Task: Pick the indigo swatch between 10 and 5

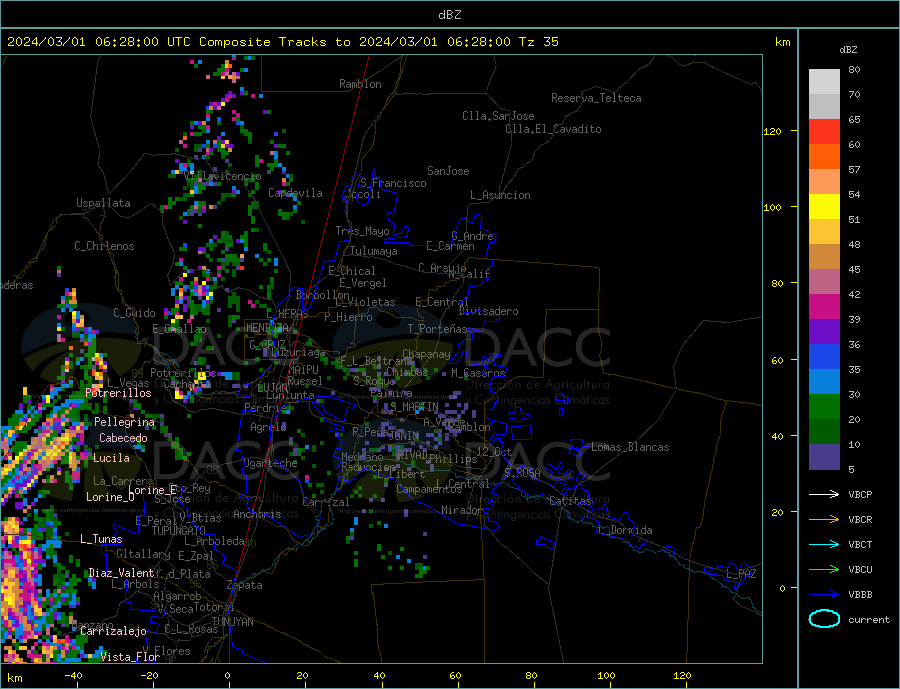Action: (x=824, y=457)
